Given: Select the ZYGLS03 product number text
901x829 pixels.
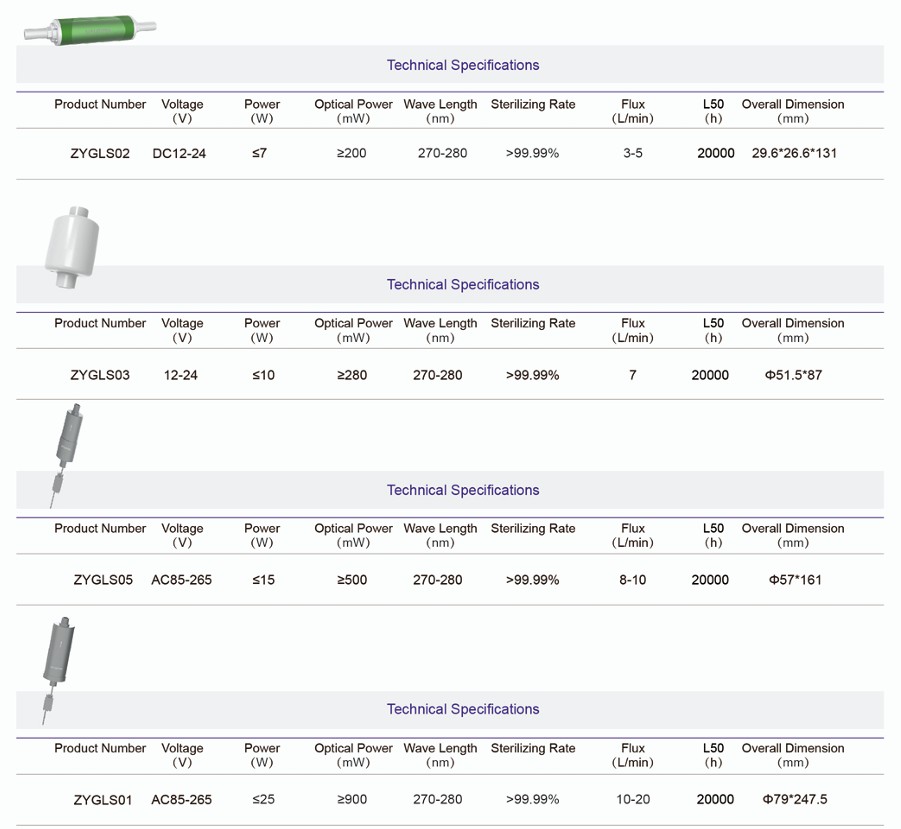Looking at the screenshot, I should pyautogui.click(x=100, y=376).
